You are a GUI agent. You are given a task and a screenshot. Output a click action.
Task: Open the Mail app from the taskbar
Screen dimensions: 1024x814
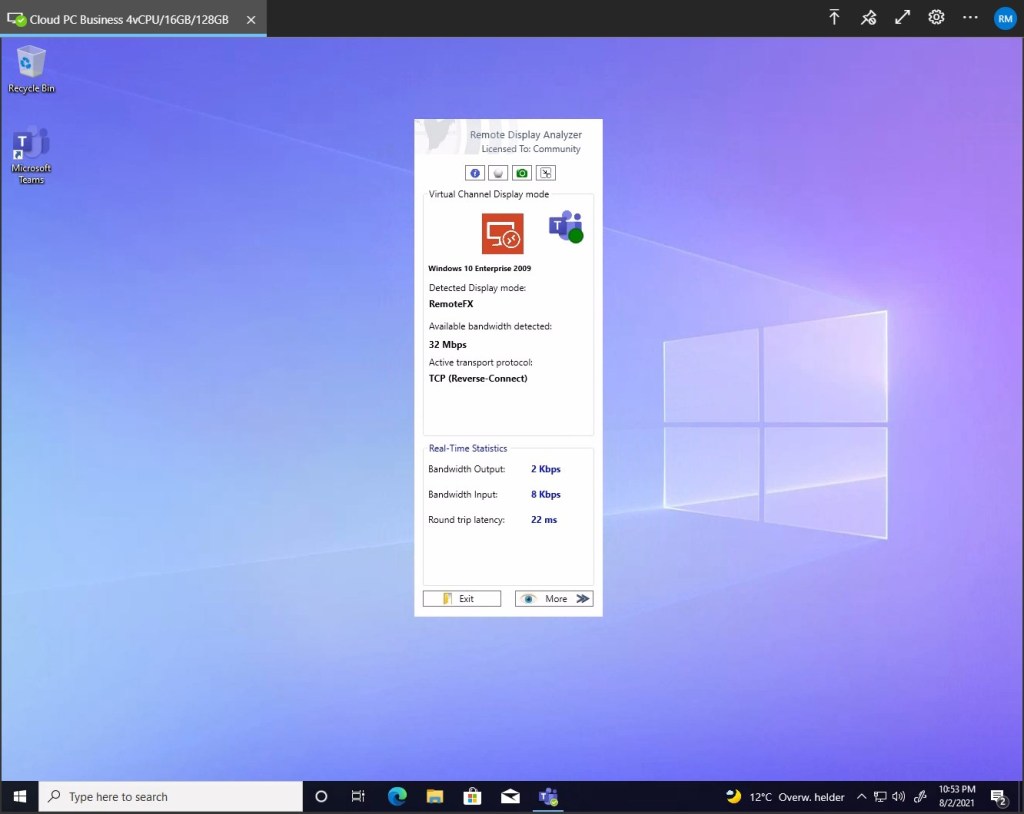(510, 796)
